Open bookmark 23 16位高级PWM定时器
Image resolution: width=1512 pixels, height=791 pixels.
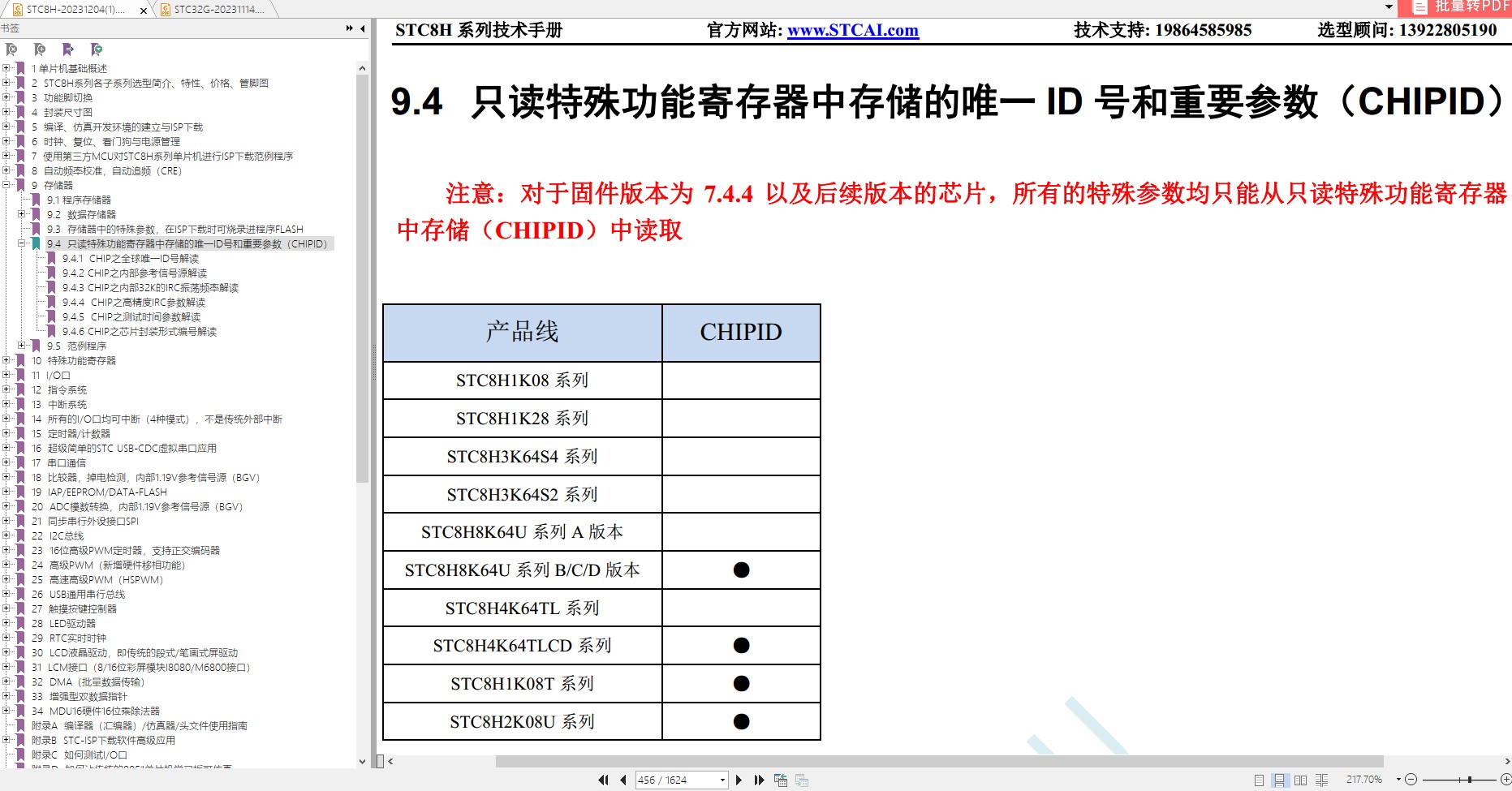point(126,550)
